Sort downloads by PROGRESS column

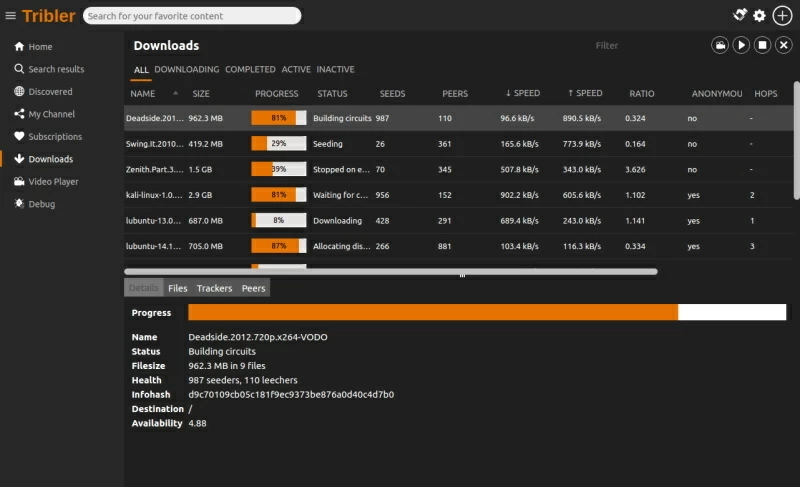pyautogui.click(x=277, y=93)
